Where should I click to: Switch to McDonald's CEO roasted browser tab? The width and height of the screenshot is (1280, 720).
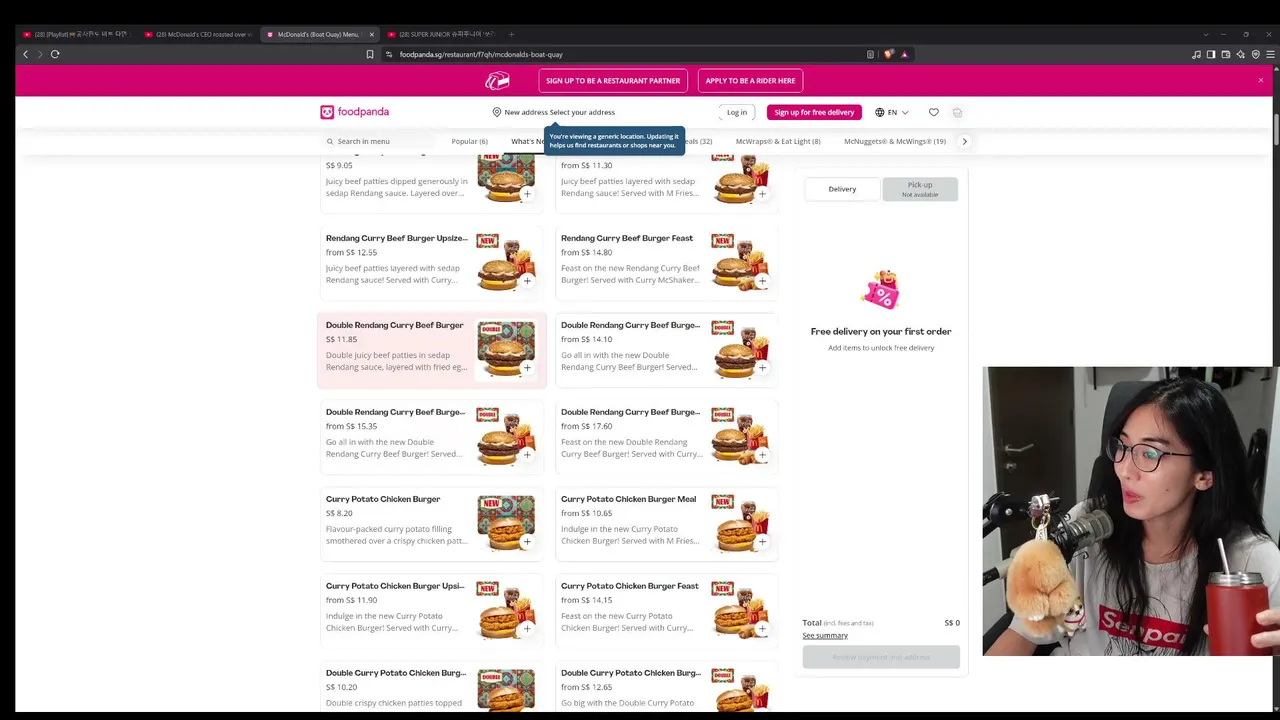point(198,34)
